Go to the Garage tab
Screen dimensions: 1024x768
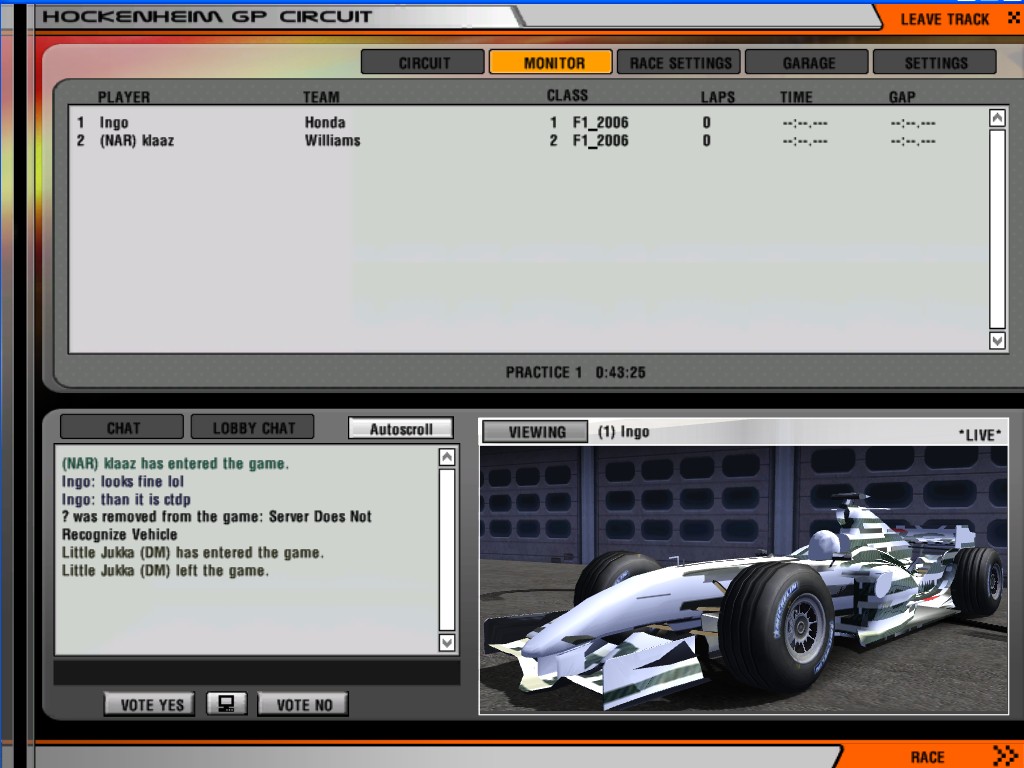tap(808, 62)
